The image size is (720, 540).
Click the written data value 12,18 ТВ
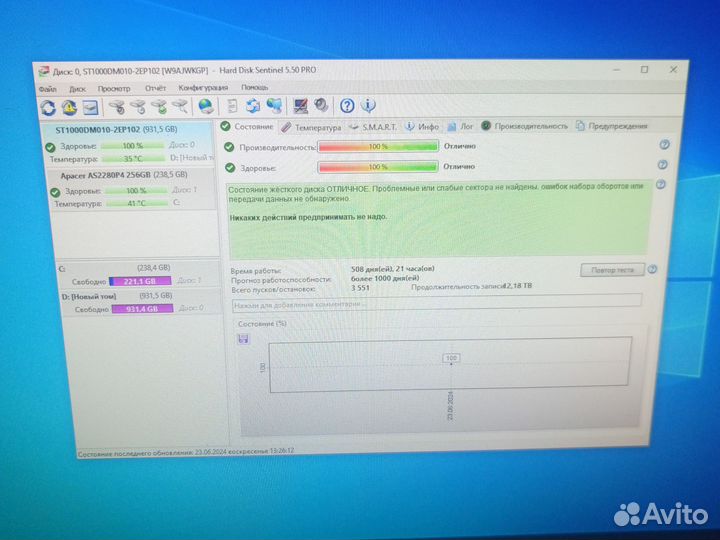(518, 286)
